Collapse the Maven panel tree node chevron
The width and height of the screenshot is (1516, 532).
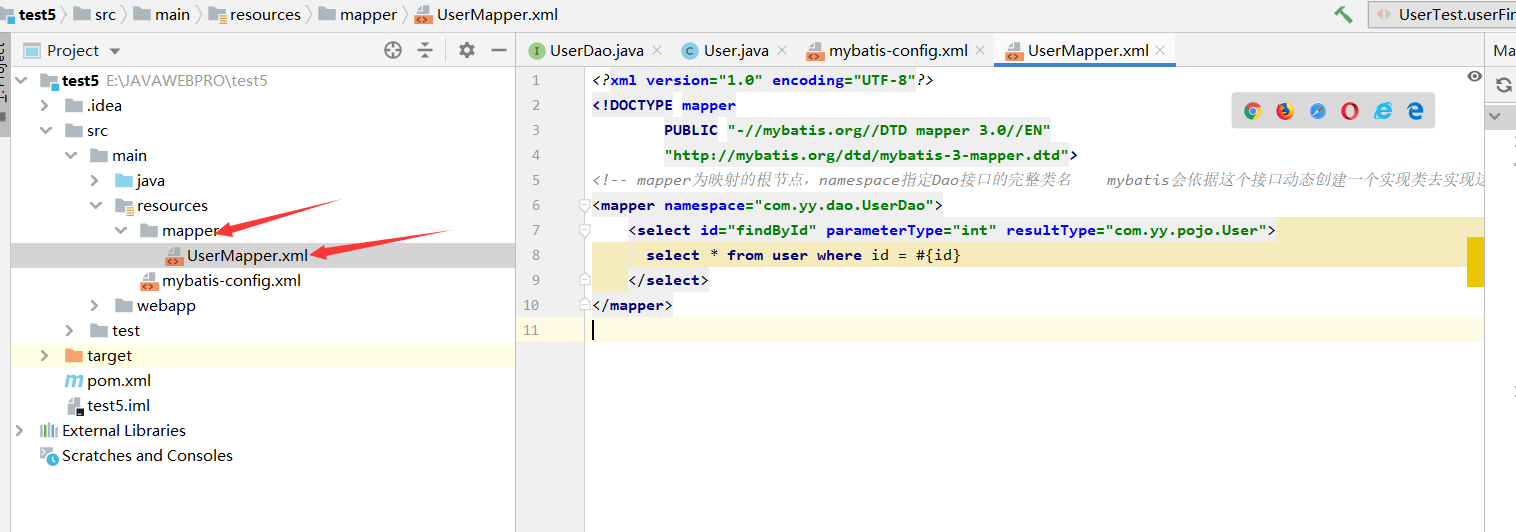[x=1496, y=117]
